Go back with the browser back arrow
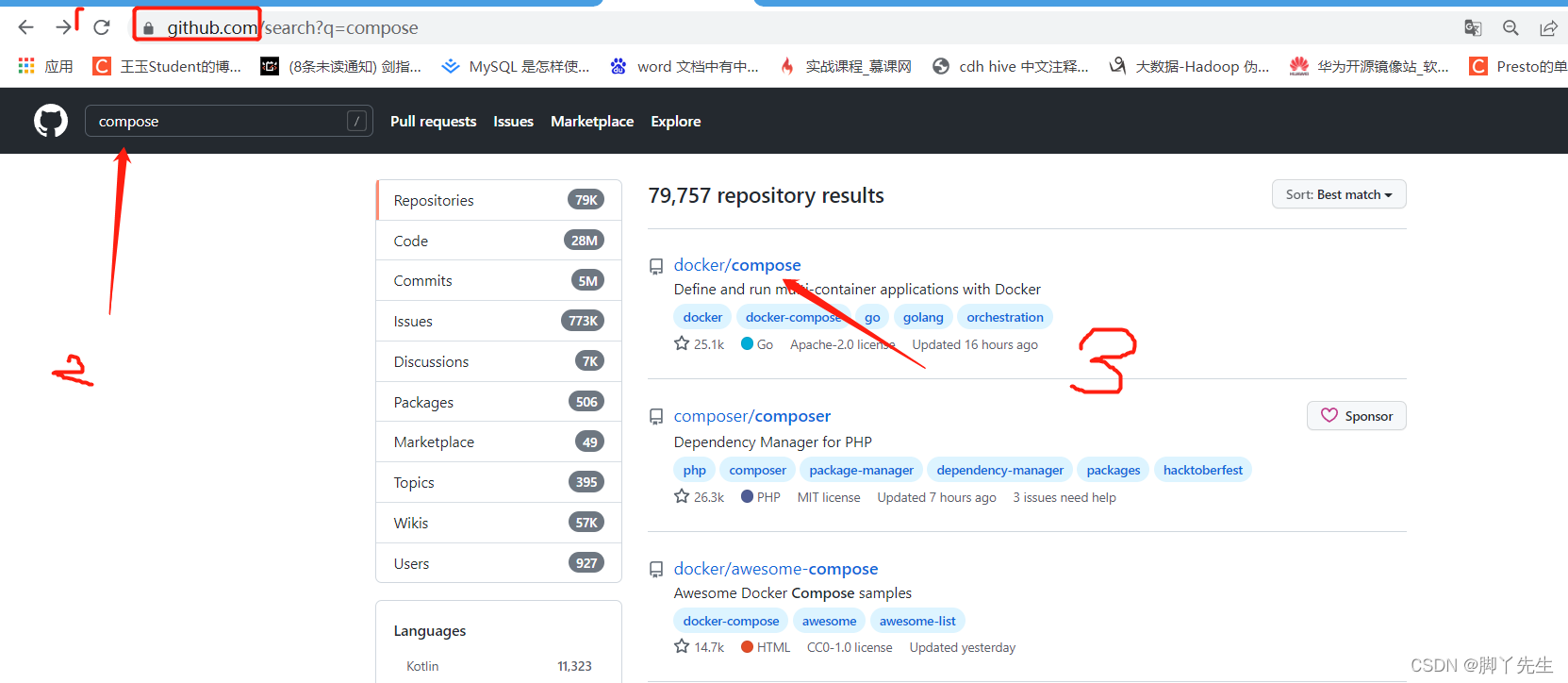1568x683 pixels. point(25,27)
